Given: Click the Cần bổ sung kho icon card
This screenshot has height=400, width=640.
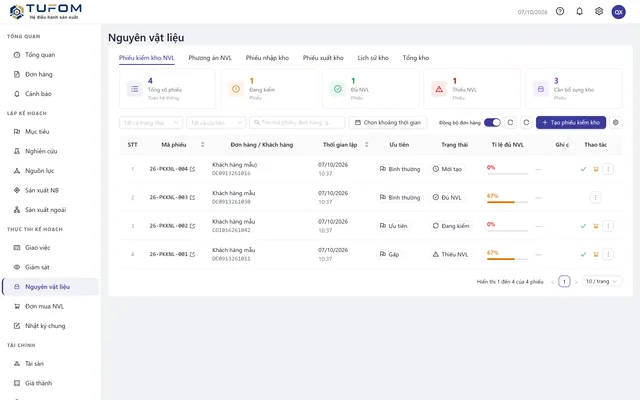Looking at the screenshot, I should point(541,89).
